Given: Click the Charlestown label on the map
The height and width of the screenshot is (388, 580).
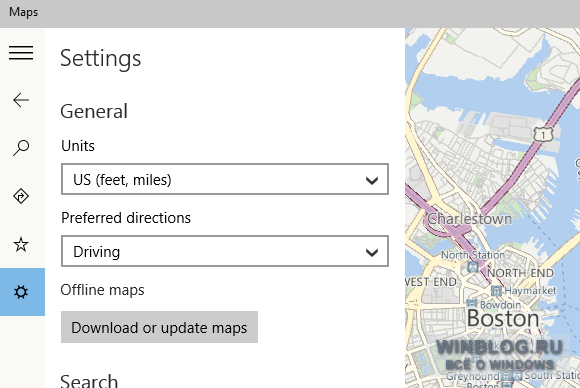Looking at the screenshot, I should point(469,219).
